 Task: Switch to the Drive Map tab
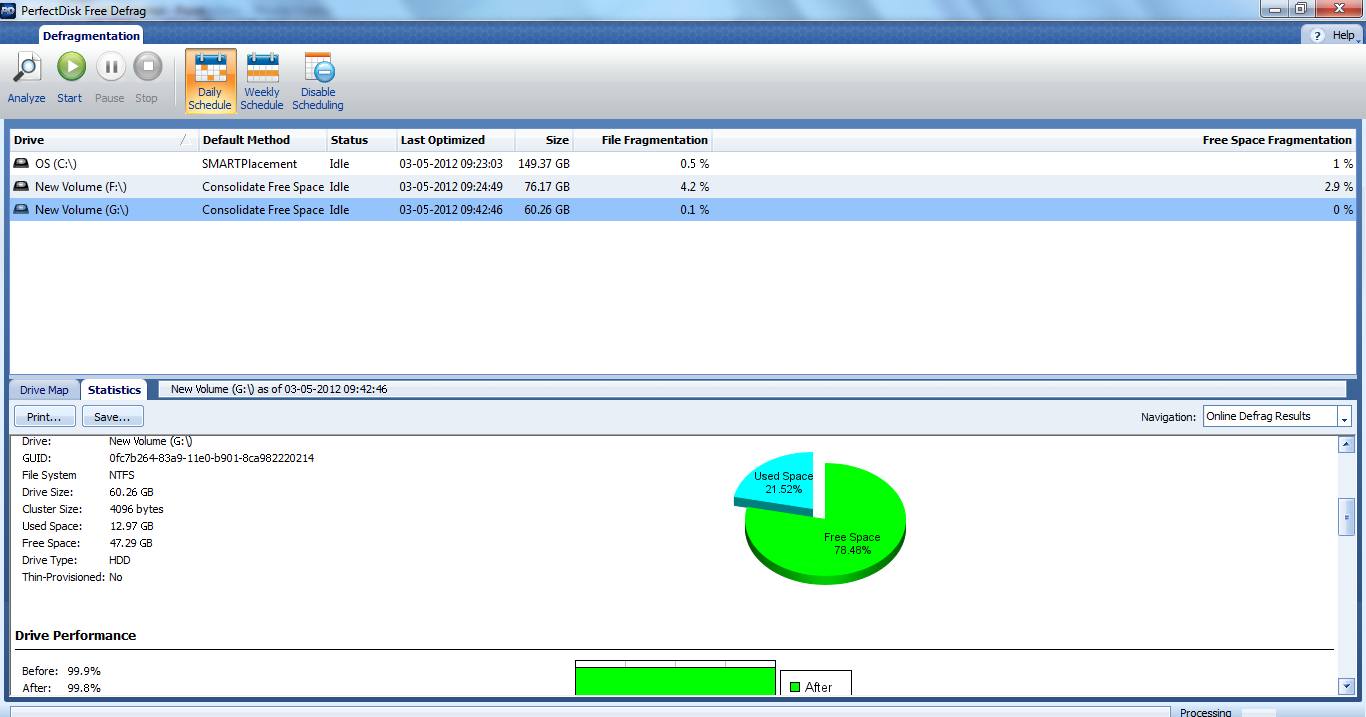tap(45, 390)
